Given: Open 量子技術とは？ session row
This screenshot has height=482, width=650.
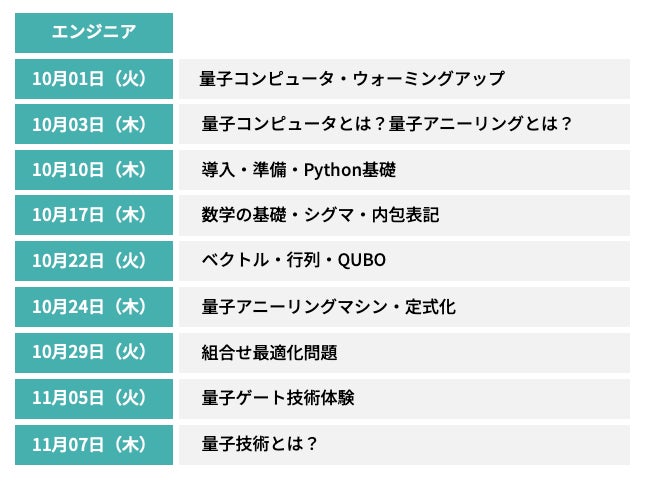Looking at the screenshot, I should coord(405,444).
